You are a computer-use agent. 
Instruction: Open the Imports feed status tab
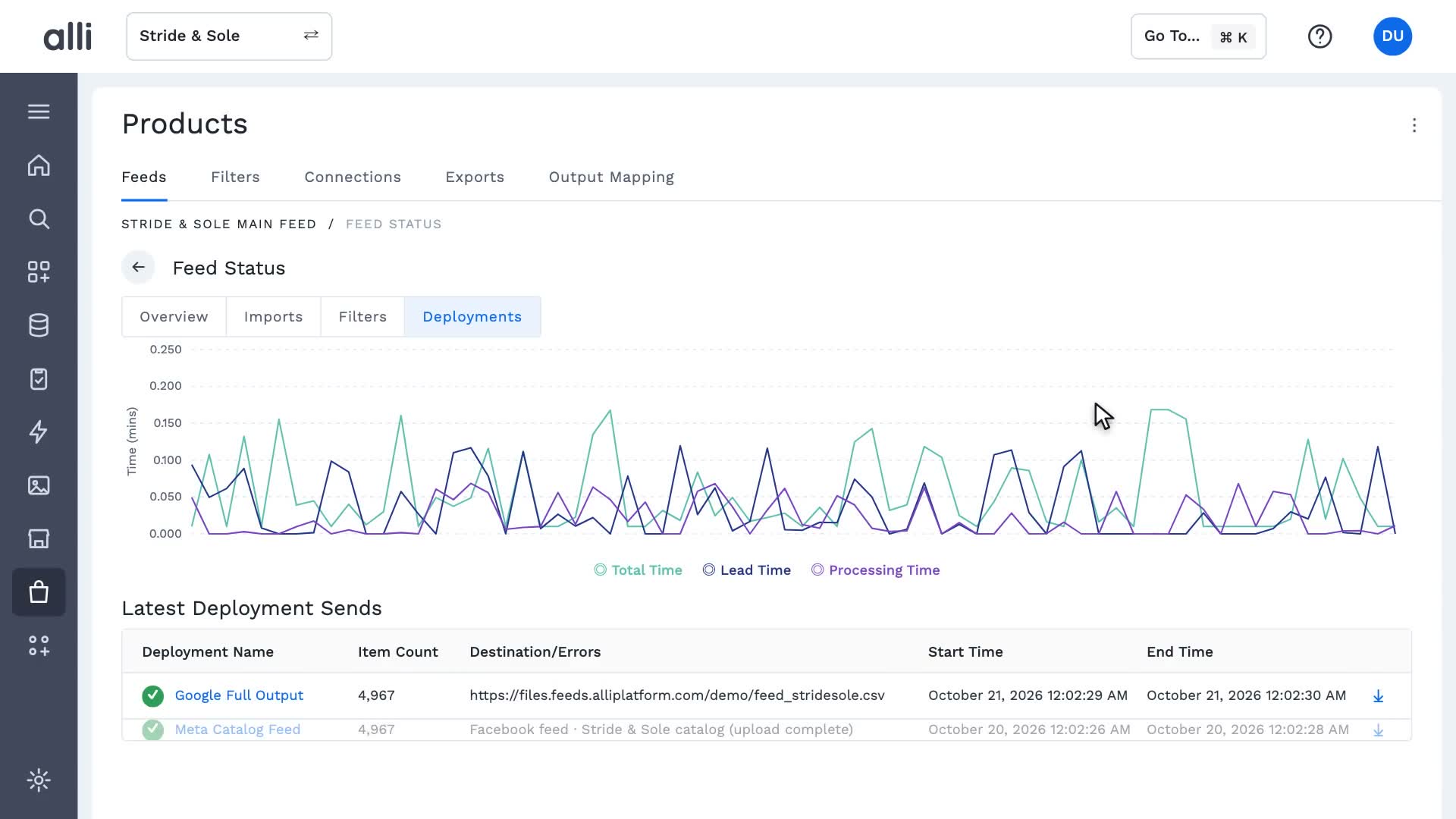[x=273, y=317]
